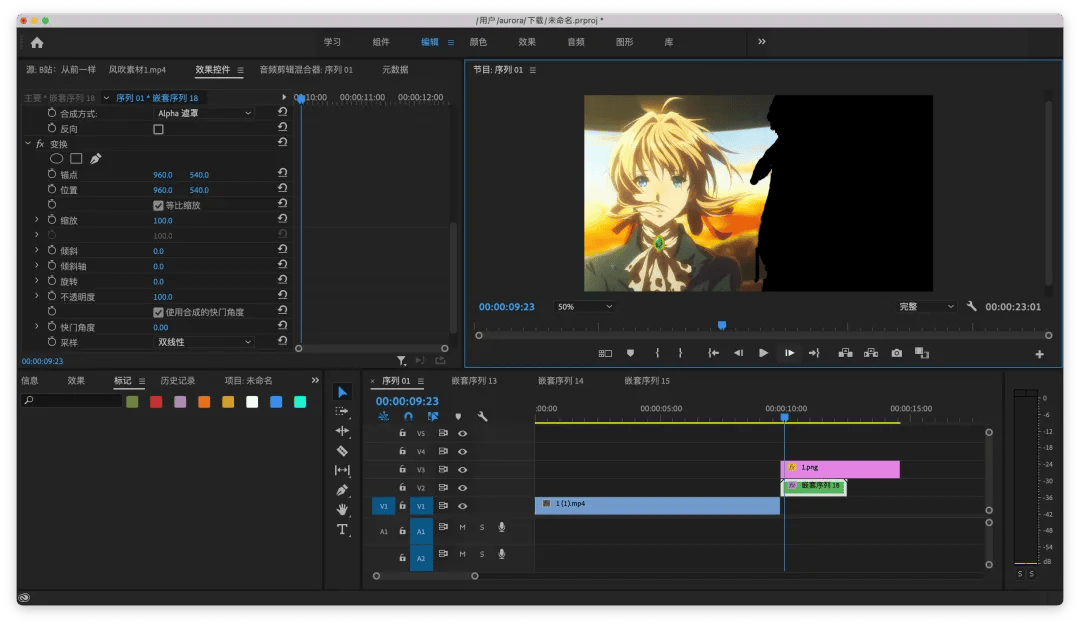This screenshot has height=625, width=1080.
Task: Collapse the 变换 effect group
Action: pos(28,143)
